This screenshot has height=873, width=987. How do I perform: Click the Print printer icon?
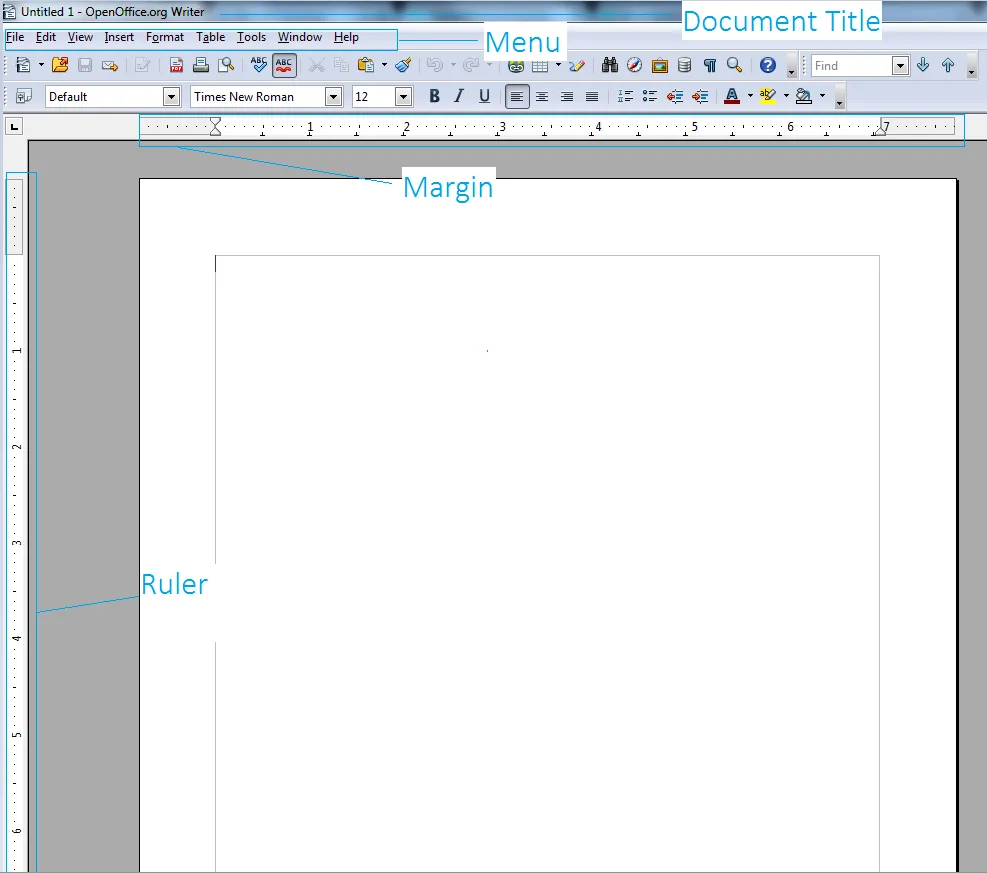201,65
